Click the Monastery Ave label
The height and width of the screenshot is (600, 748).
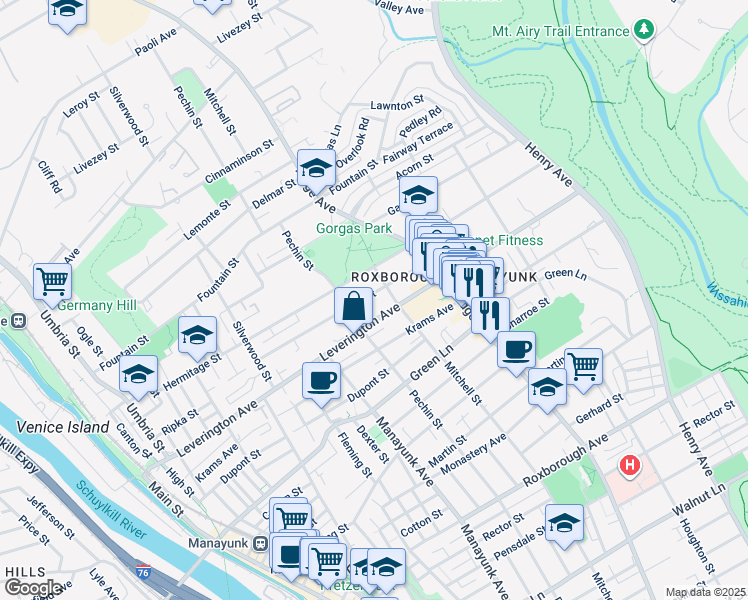[x=473, y=454]
